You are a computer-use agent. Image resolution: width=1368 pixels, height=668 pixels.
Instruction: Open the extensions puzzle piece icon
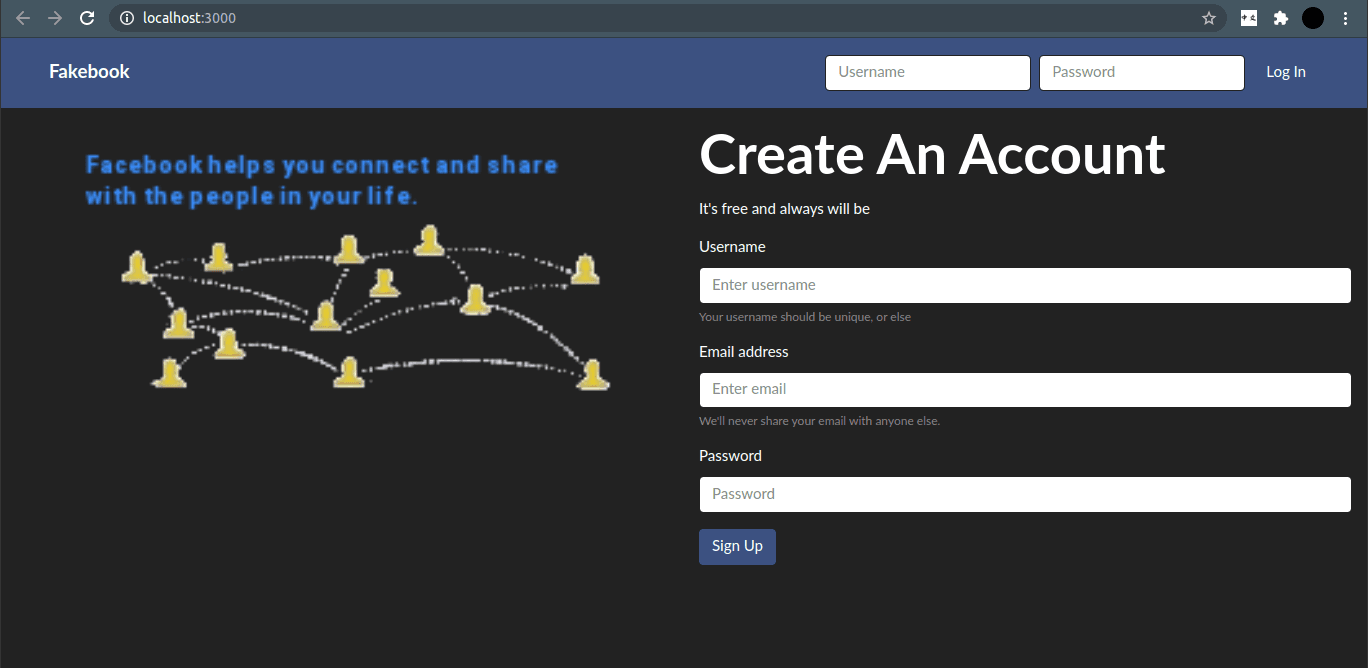1281,18
